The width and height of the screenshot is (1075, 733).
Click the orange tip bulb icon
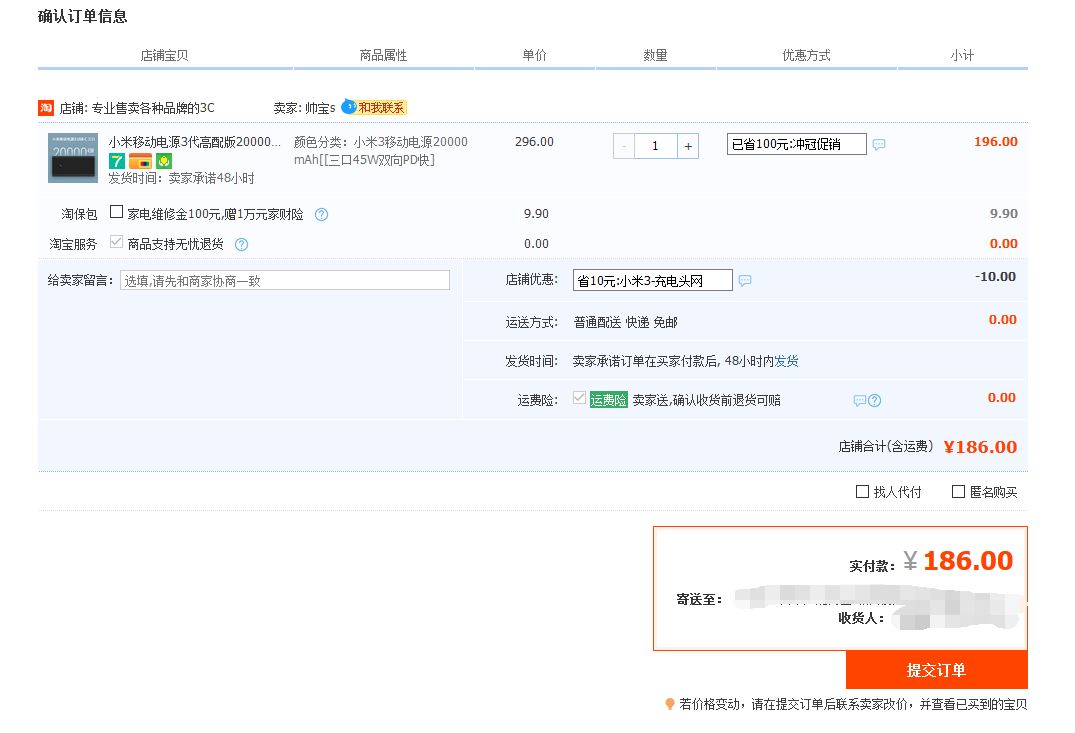[670, 704]
